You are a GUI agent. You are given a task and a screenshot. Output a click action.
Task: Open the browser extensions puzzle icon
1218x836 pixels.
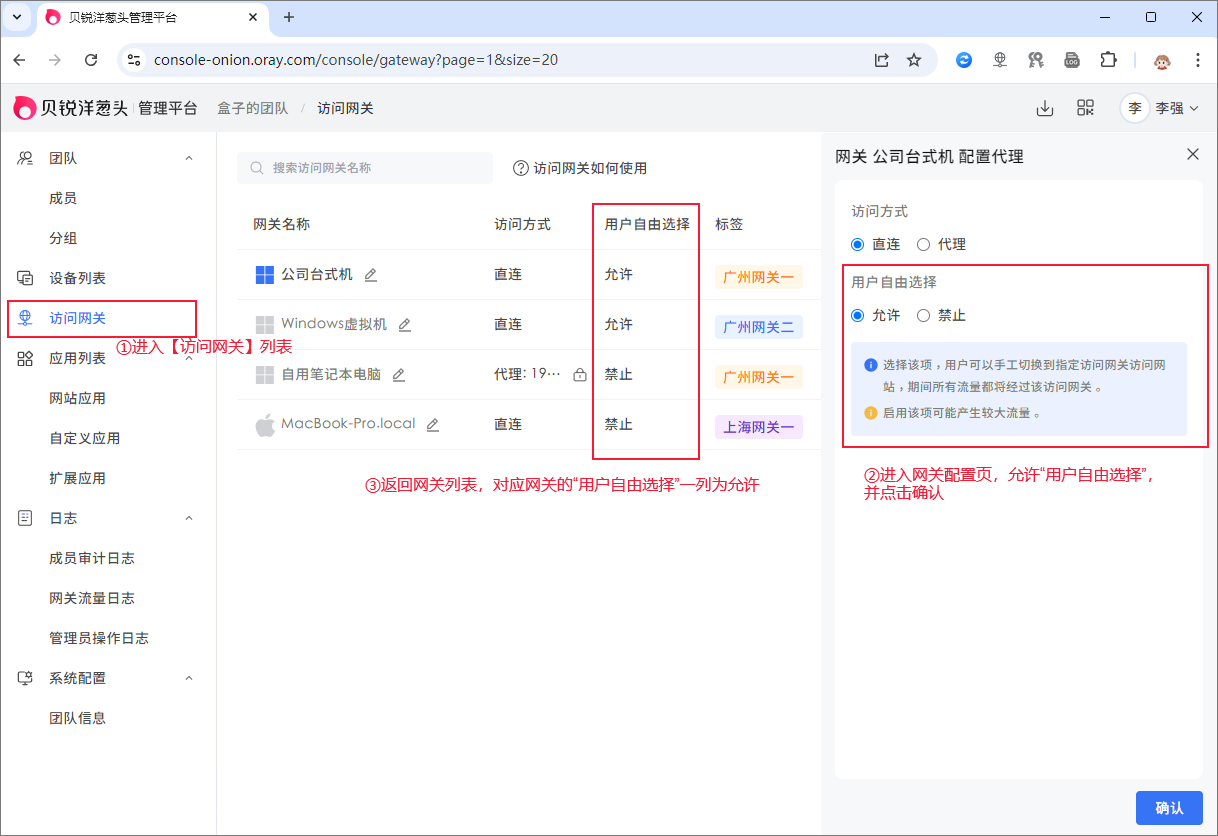click(1108, 60)
